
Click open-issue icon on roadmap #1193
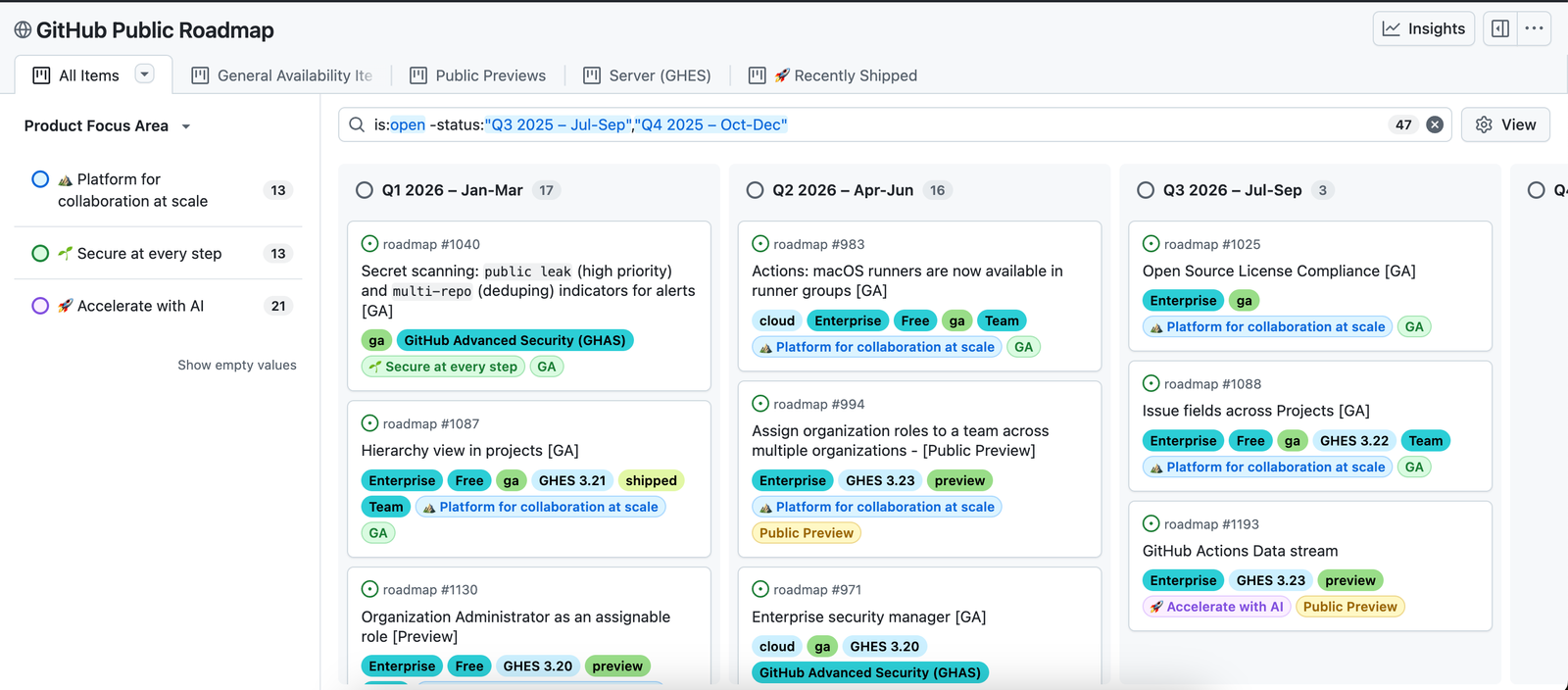coord(1151,524)
